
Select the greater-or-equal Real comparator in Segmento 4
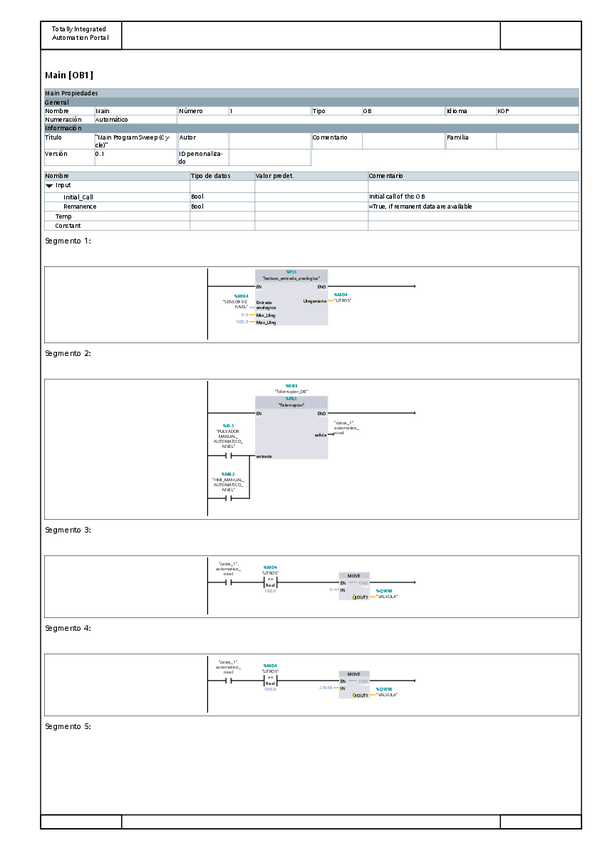(x=270, y=681)
